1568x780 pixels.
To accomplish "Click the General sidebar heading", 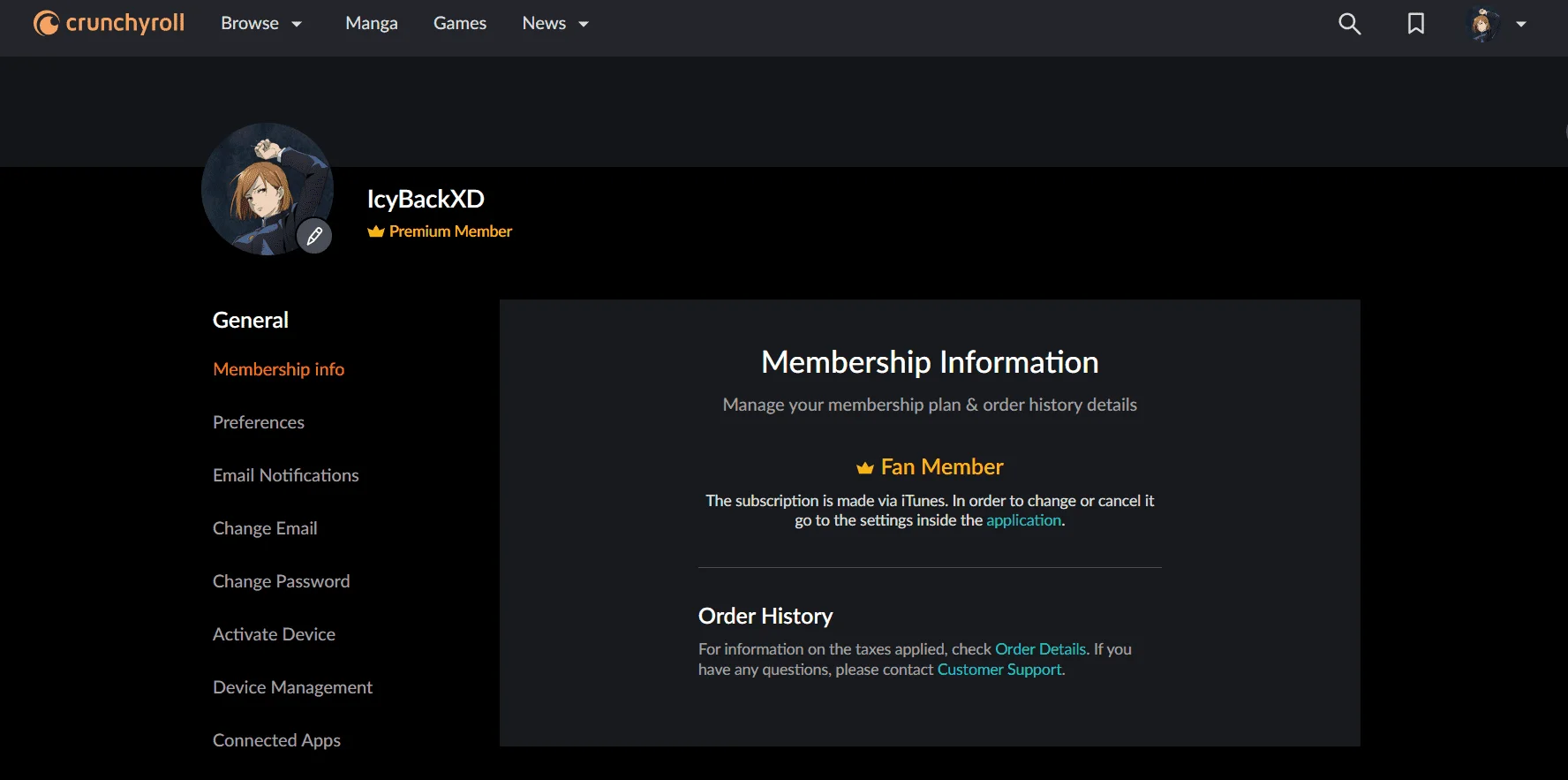I will tap(251, 320).
